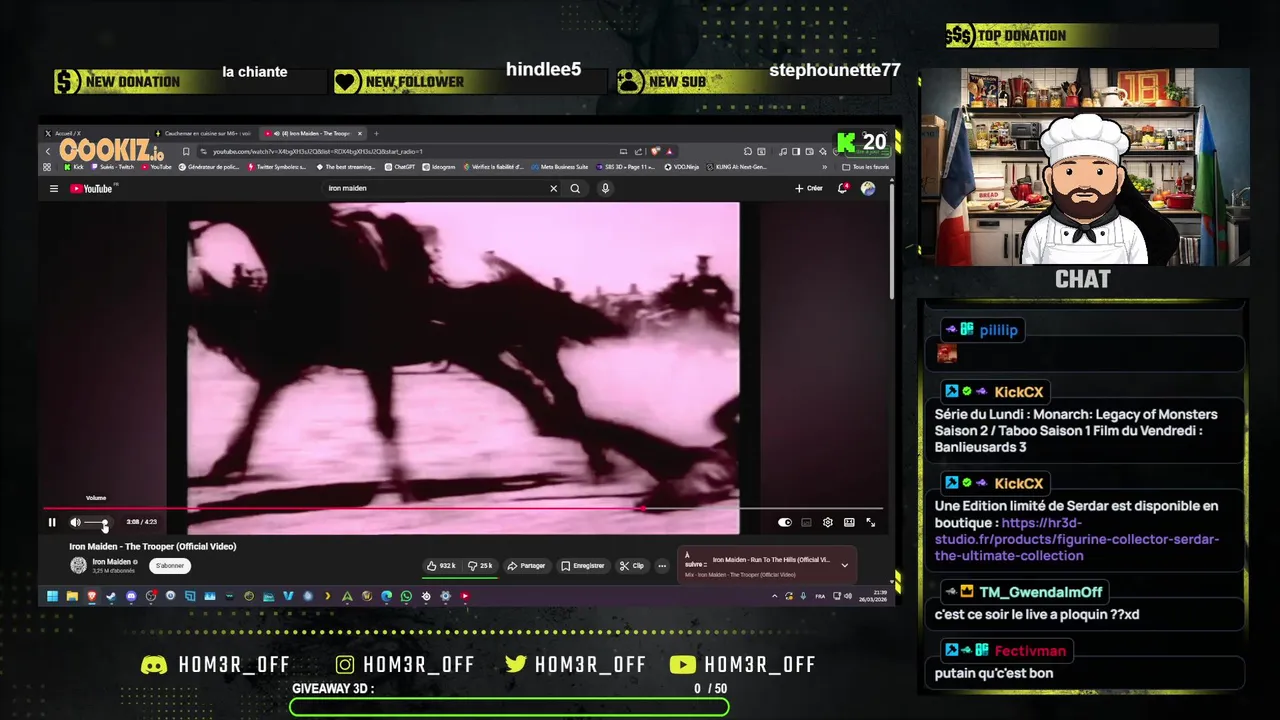Toggle subtitles button in the player
Screen dimensions: 1280x720
click(806, 522)
